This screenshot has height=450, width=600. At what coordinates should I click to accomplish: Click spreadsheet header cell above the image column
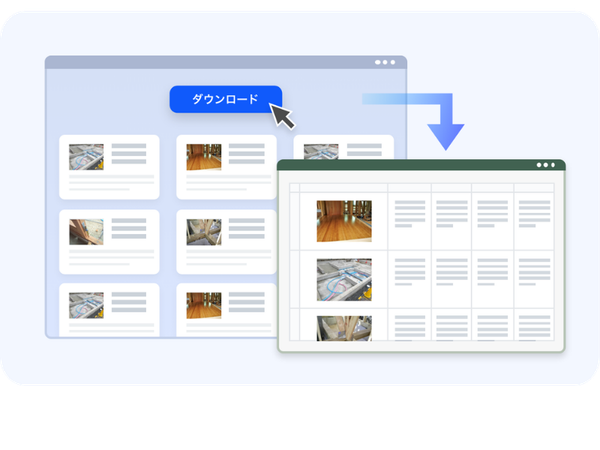tap(344, 187)
